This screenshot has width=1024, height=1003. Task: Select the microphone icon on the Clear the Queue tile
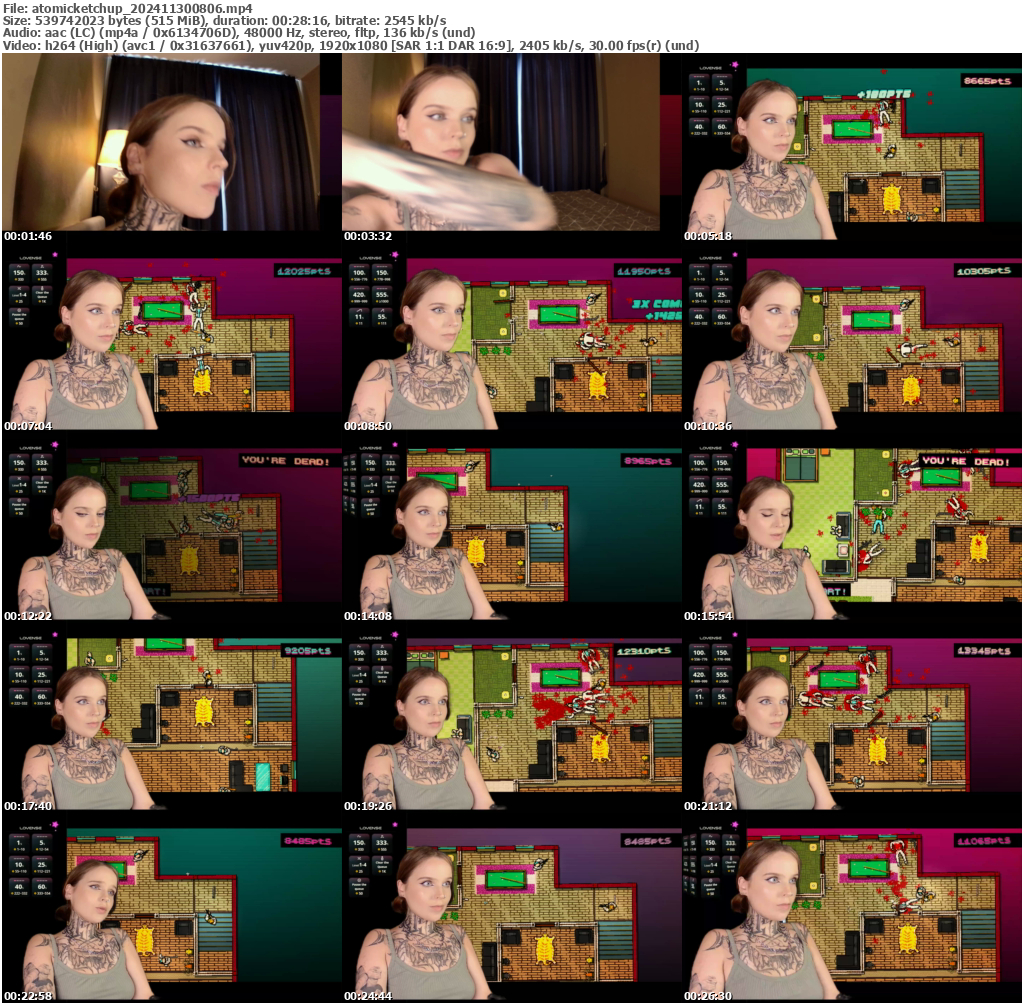[42, 288]
